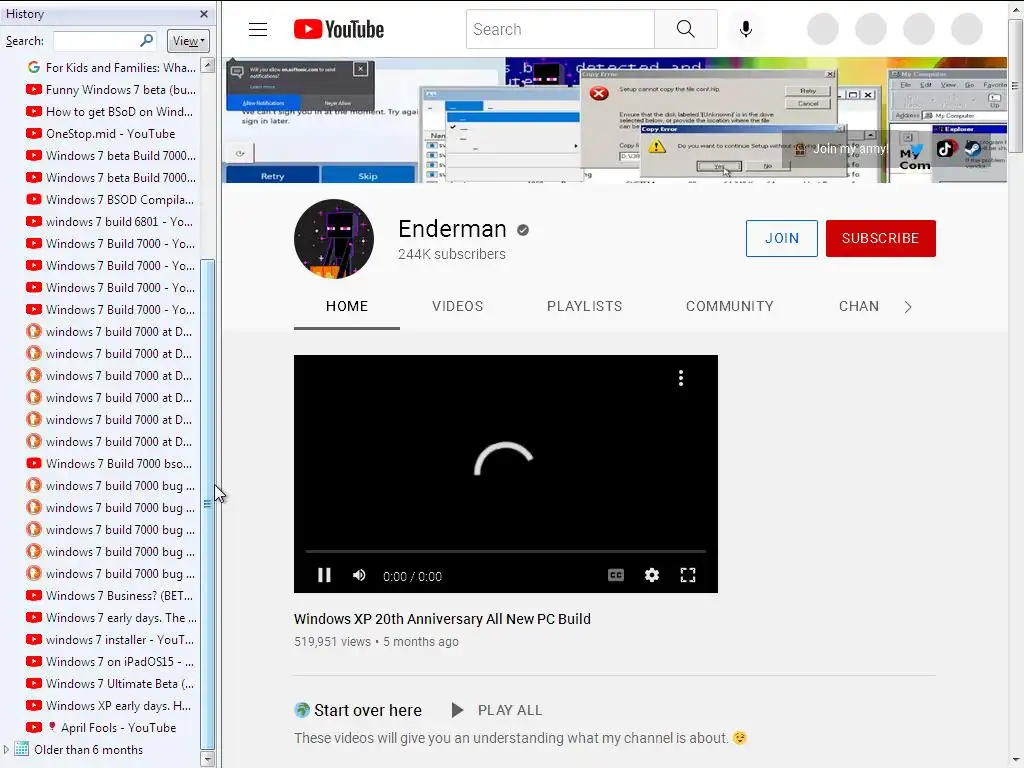Open the View dropdown in History

pos(188,41)
